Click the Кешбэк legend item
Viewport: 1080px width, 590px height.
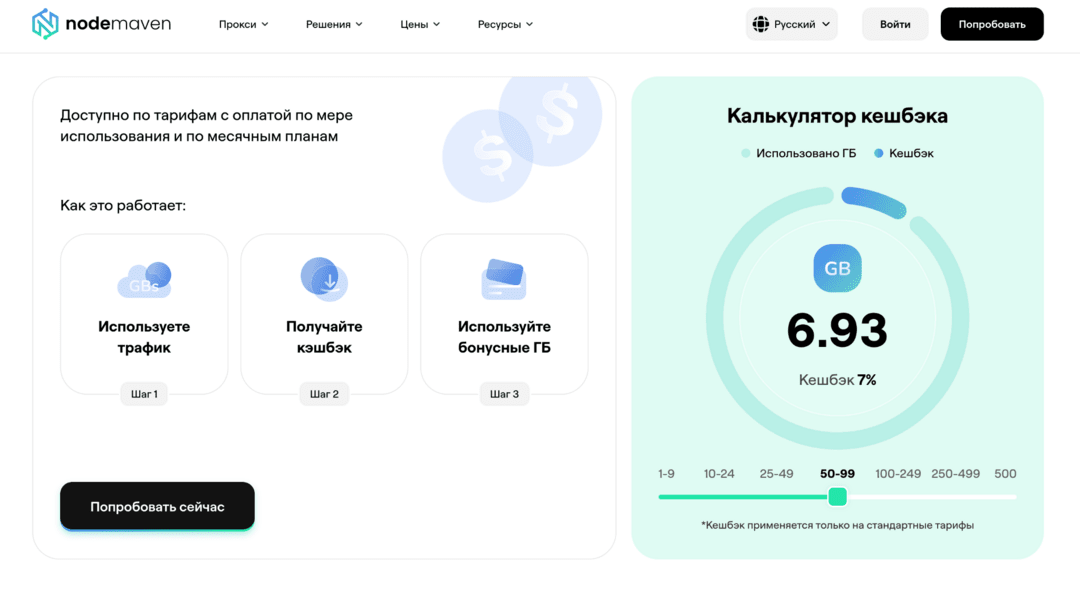point(904,153)
